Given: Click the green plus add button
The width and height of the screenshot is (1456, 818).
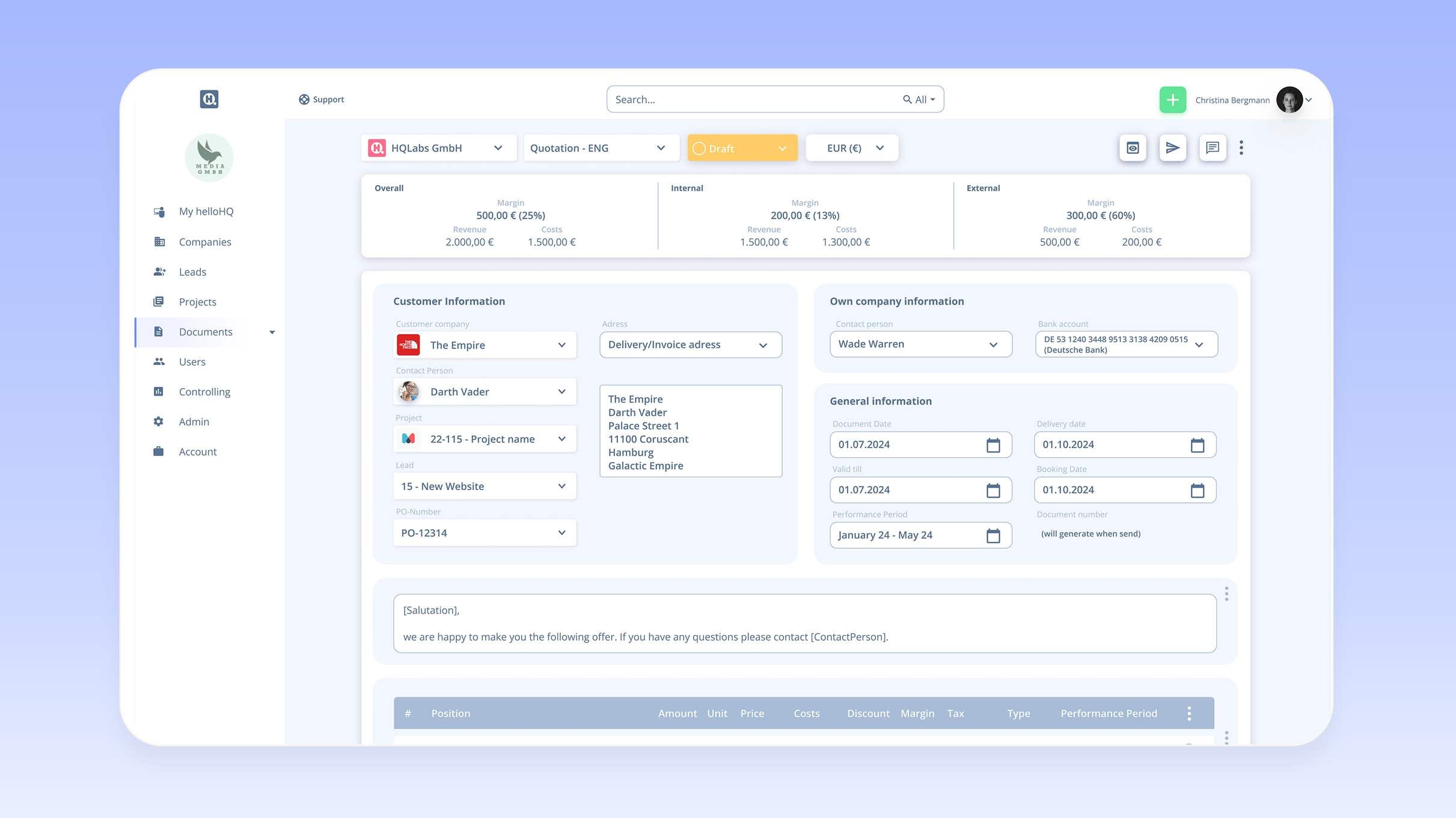Looking at the screenshot, I should click(x=1172, y=100).
